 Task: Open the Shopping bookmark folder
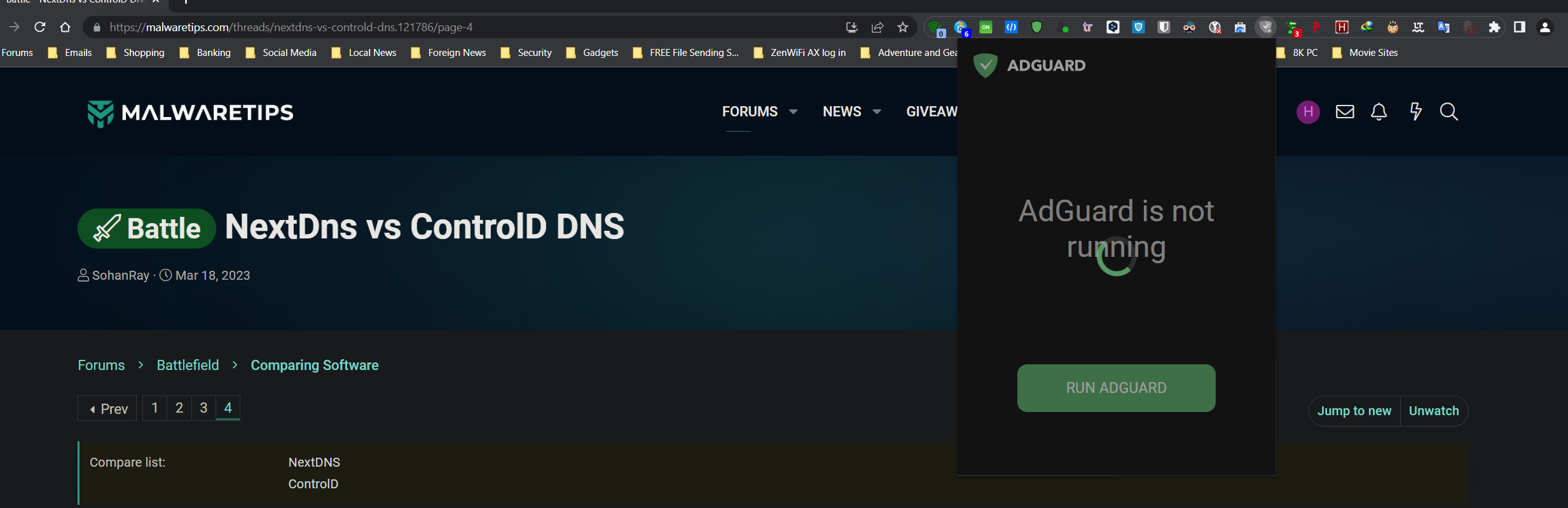135,53
